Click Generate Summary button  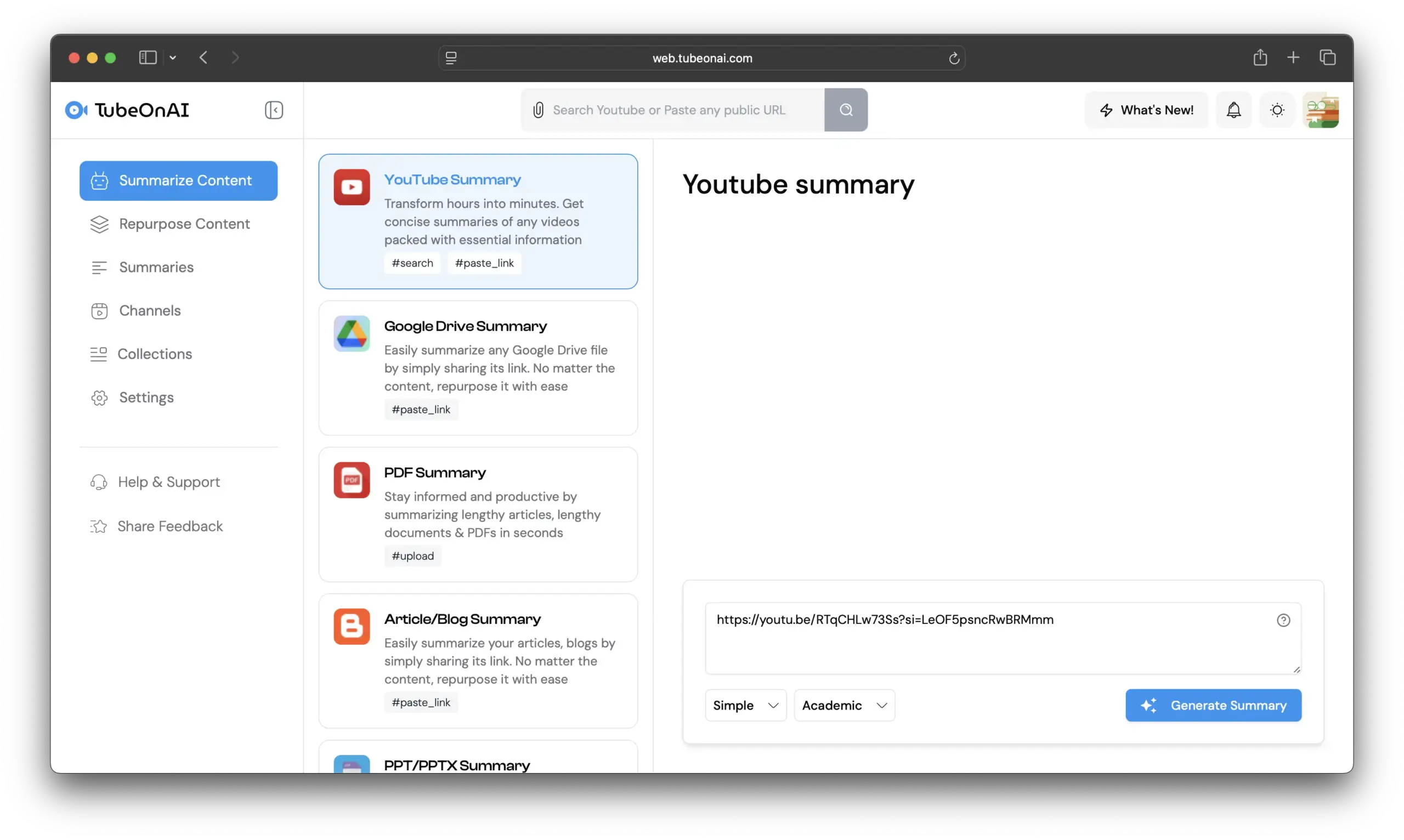tap(1213, 705)
